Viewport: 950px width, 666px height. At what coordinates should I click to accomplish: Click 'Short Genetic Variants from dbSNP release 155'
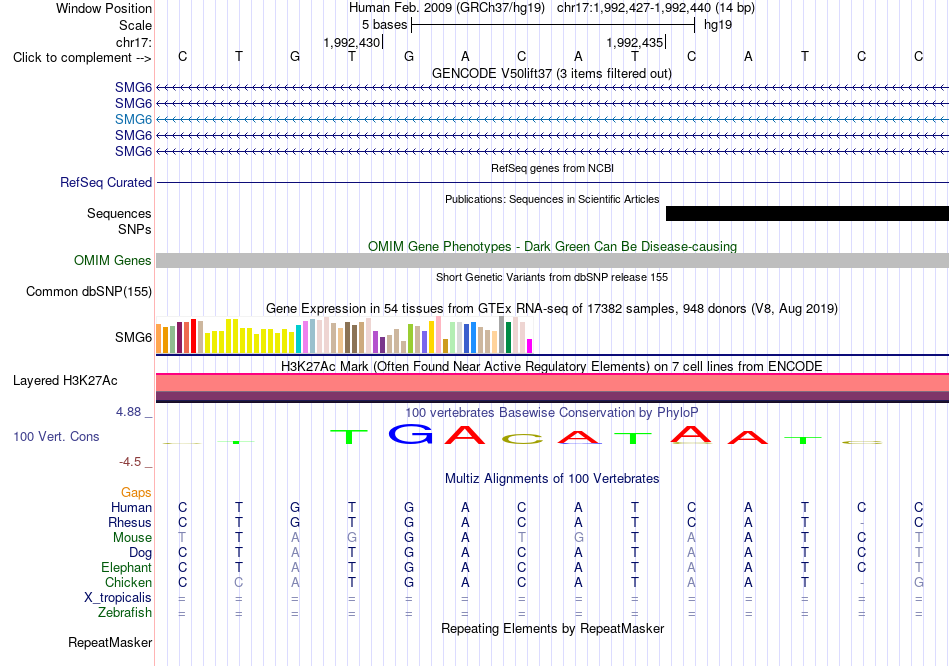click(552, 278)
